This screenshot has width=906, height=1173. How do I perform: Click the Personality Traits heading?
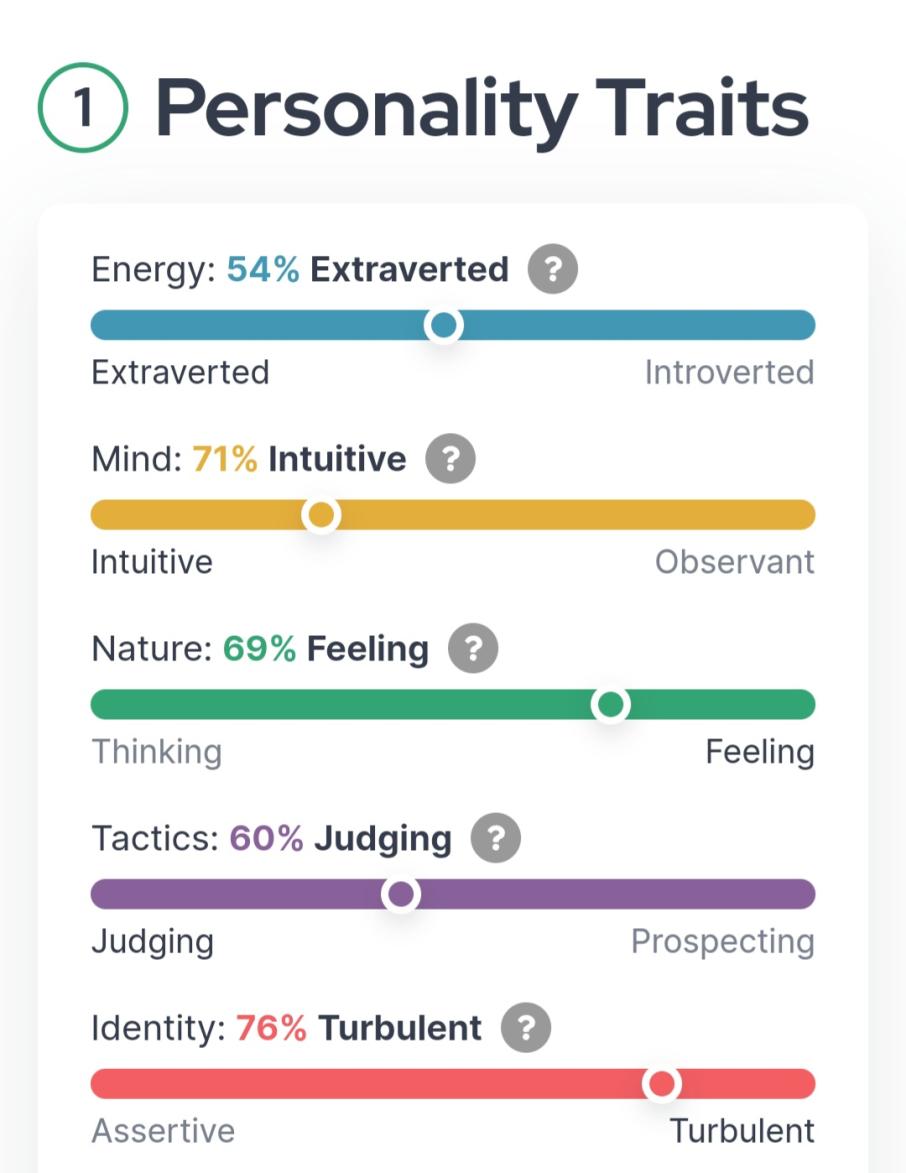click(x=481, y=108)
